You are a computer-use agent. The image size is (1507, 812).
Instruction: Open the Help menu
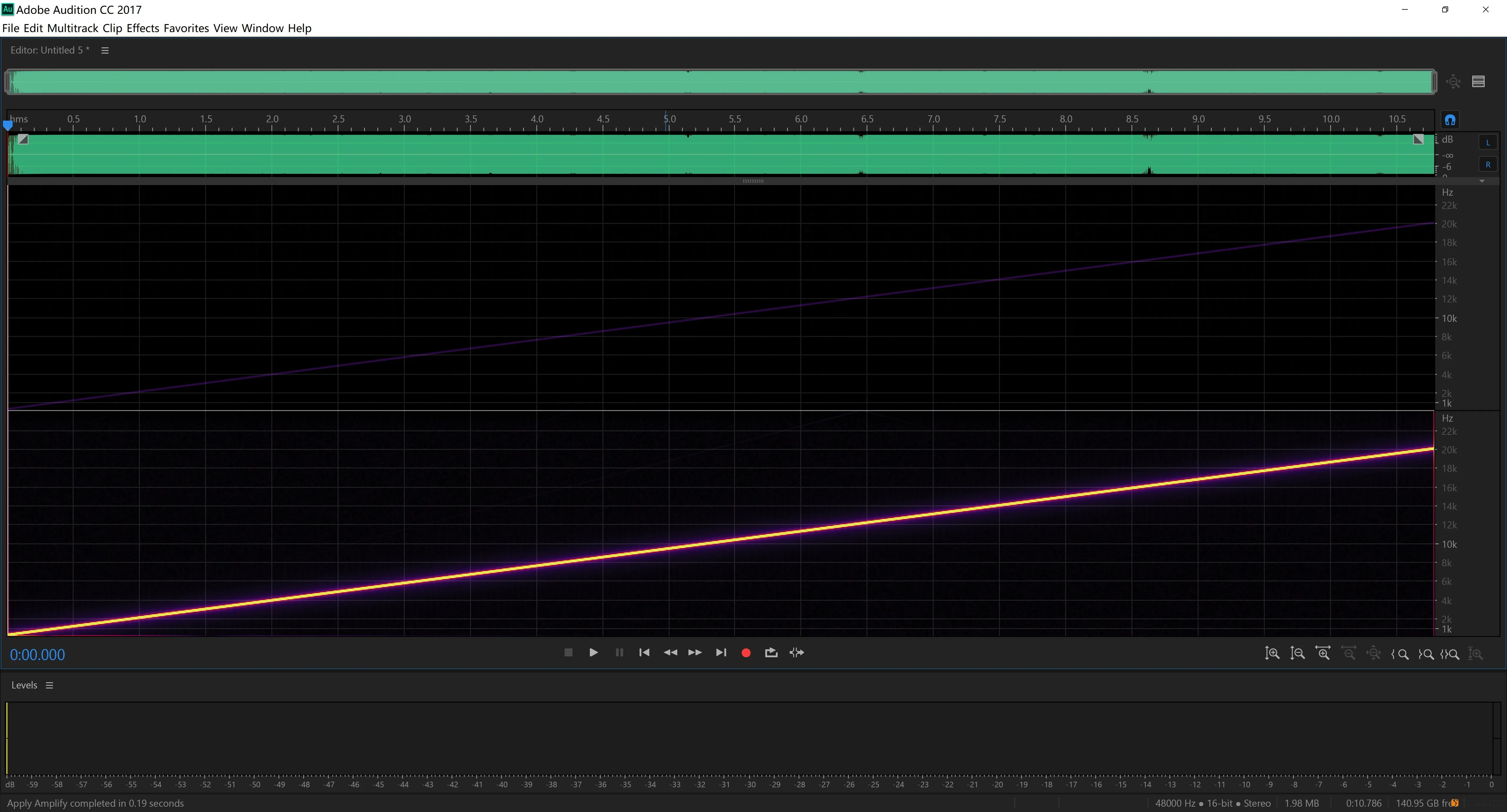coord(300,28)
